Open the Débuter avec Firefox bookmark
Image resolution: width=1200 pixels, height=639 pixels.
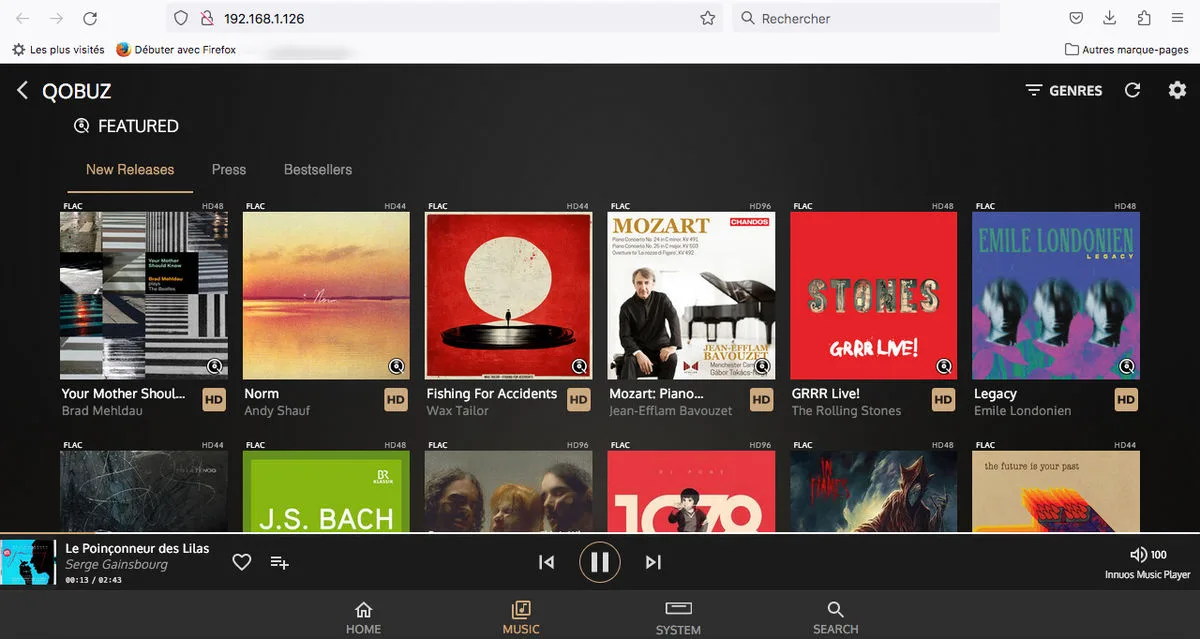pos(176,49)
